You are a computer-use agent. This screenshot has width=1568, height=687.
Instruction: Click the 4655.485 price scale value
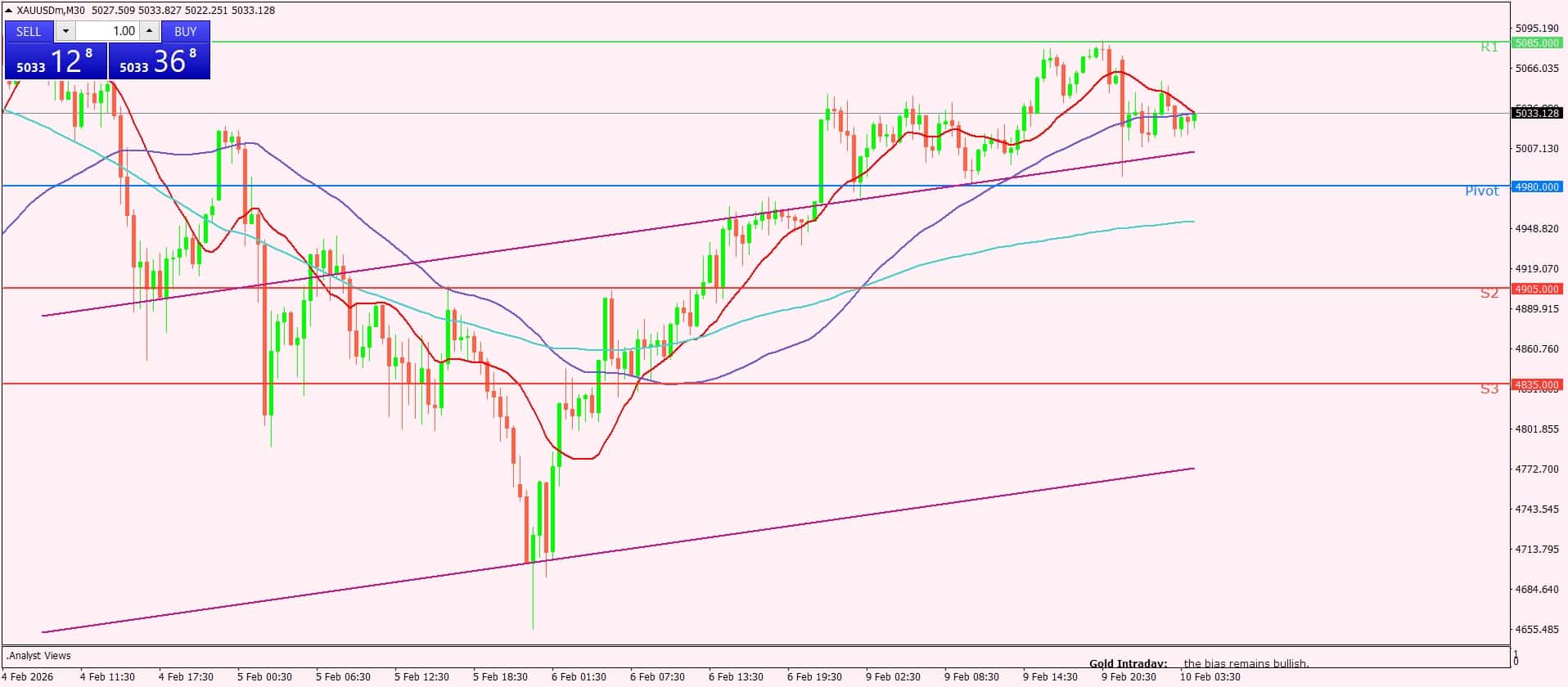tap(1537, 629)
